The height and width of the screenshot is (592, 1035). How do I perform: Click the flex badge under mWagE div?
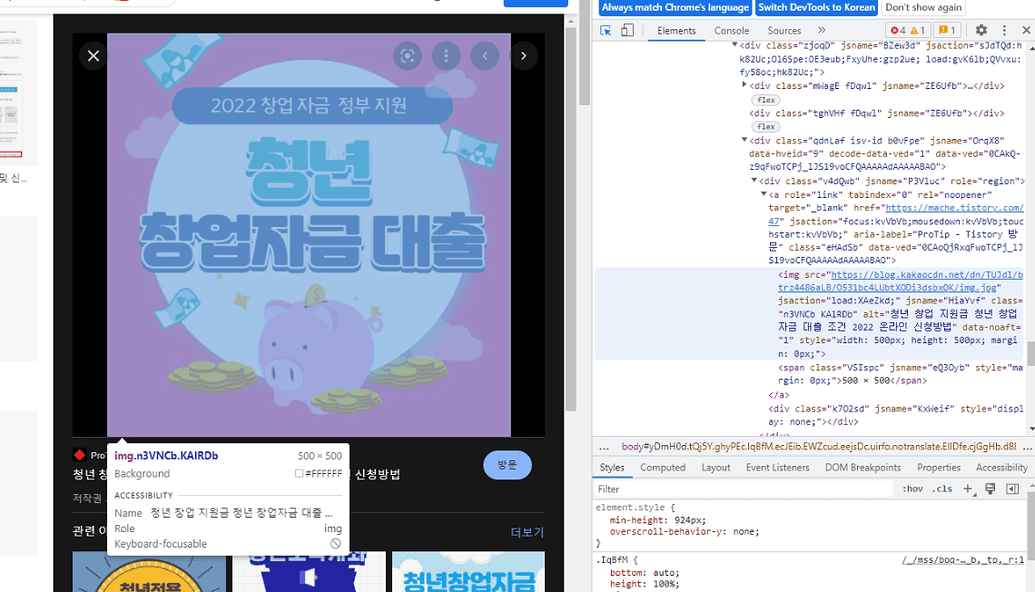[766, 100]
